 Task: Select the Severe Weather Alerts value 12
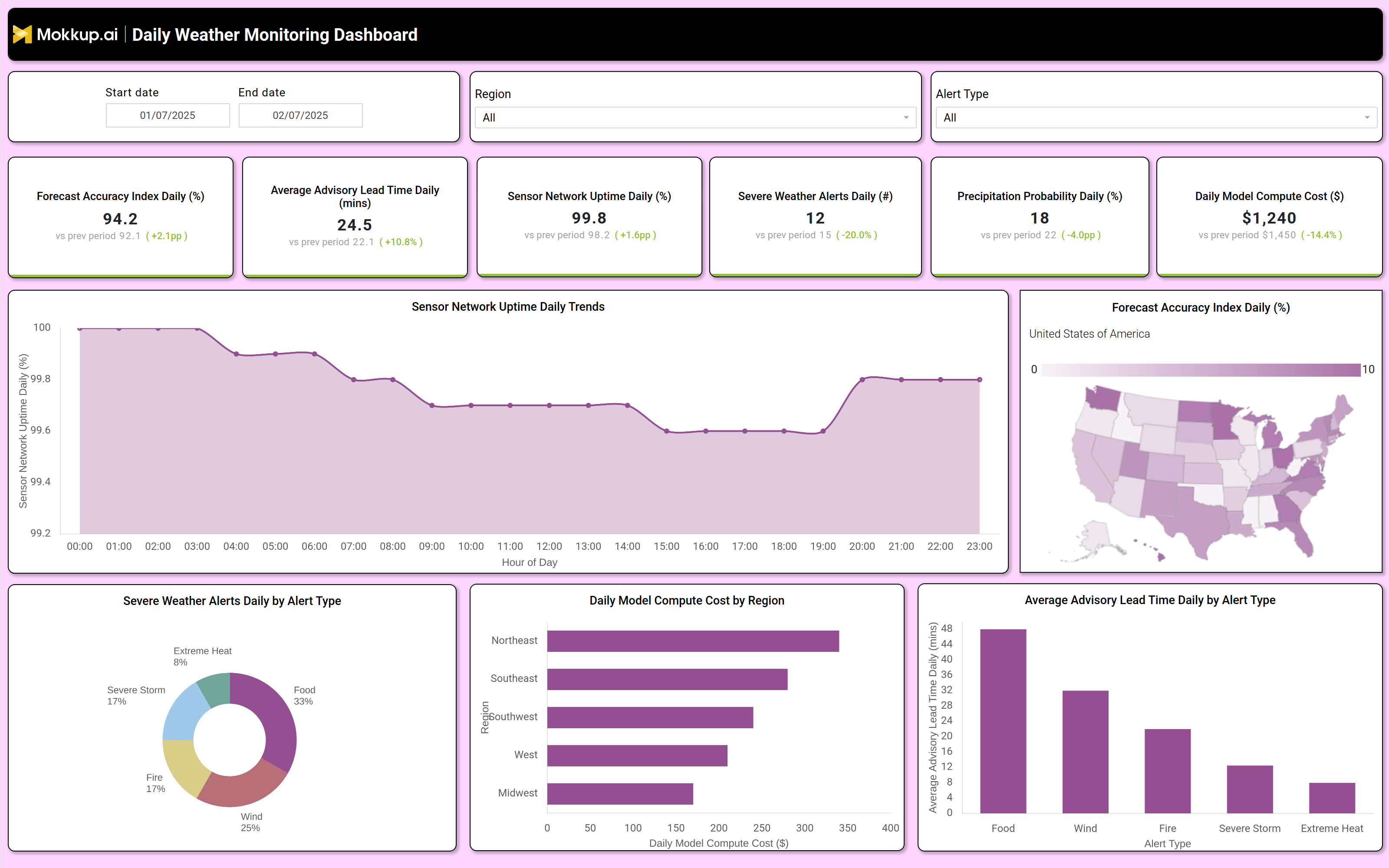coord(815,218)
